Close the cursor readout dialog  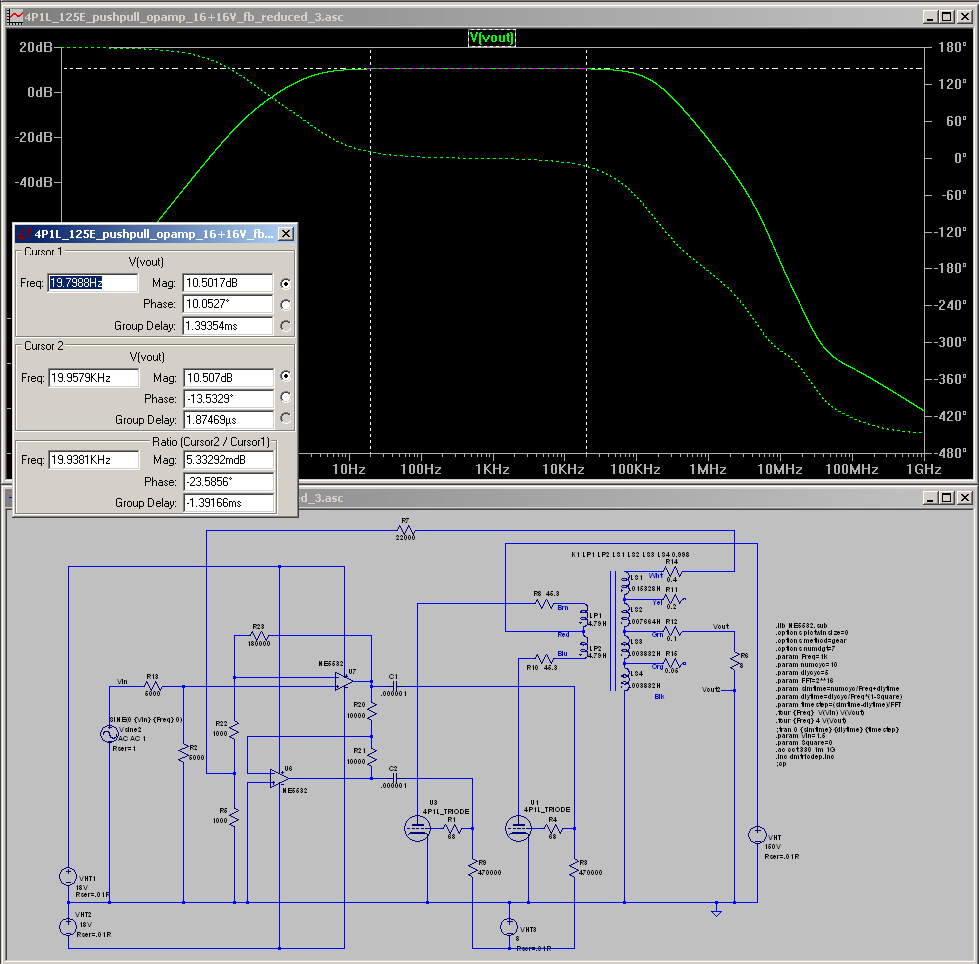(285, 233)
